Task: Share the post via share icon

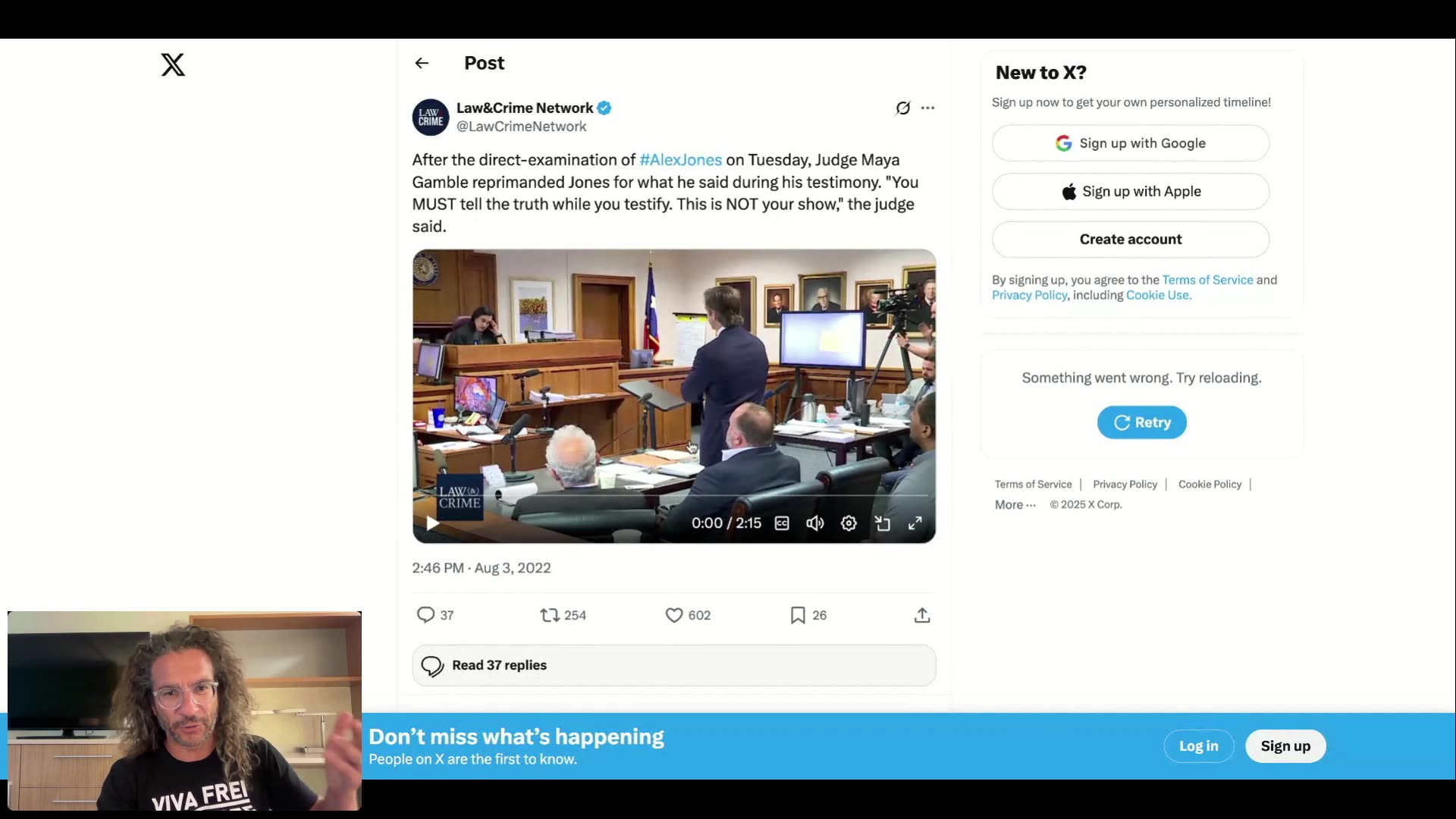Action: [x=922, y=615]
